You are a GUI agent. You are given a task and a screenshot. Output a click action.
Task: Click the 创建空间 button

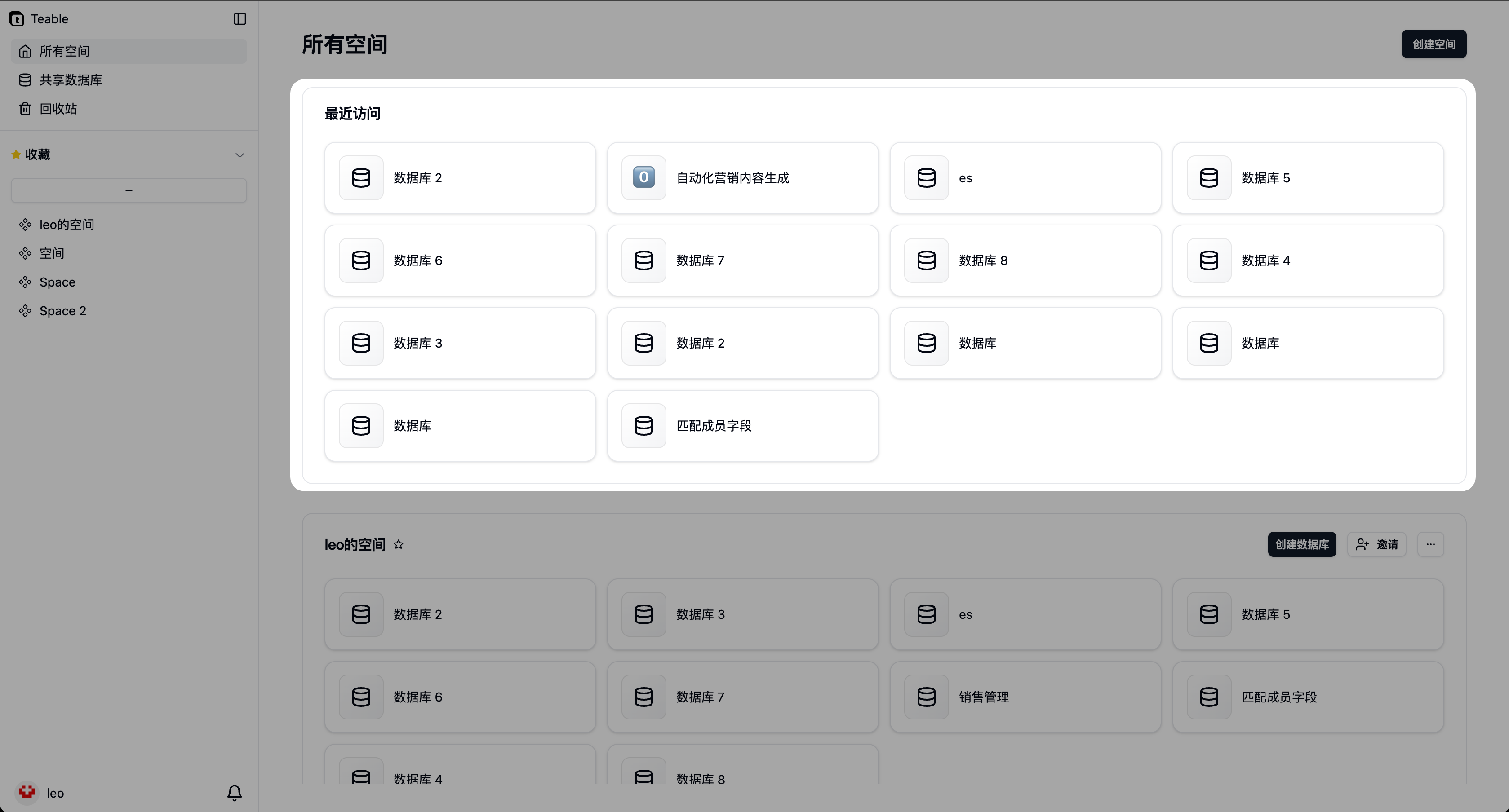point(1434,44)
